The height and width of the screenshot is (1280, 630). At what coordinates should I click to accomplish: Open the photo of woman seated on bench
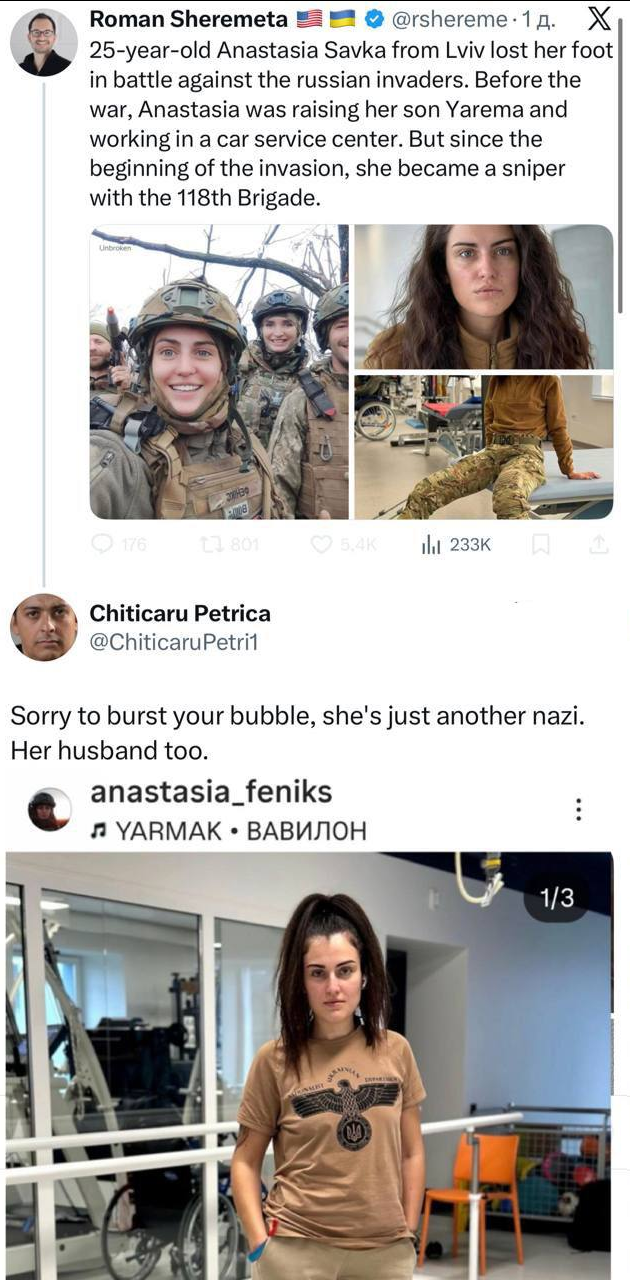pos(484,447)
